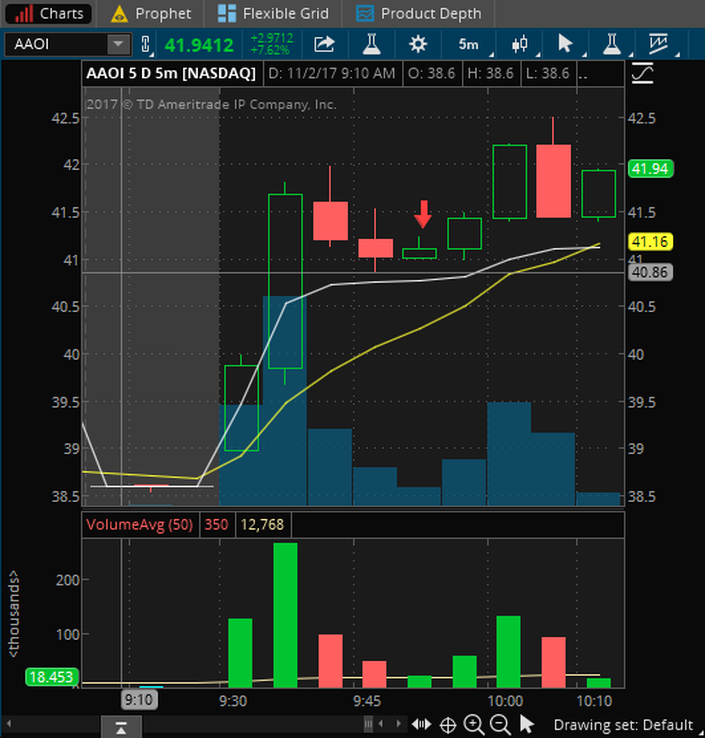Click the small left arrow next to grip
The width and height of the screenshot is (705, 738).
pos(381,723)
